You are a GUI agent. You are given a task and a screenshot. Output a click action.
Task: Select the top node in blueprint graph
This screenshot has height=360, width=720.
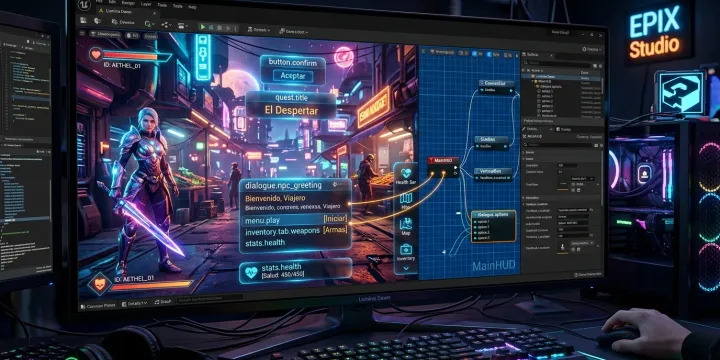(496, 86)
